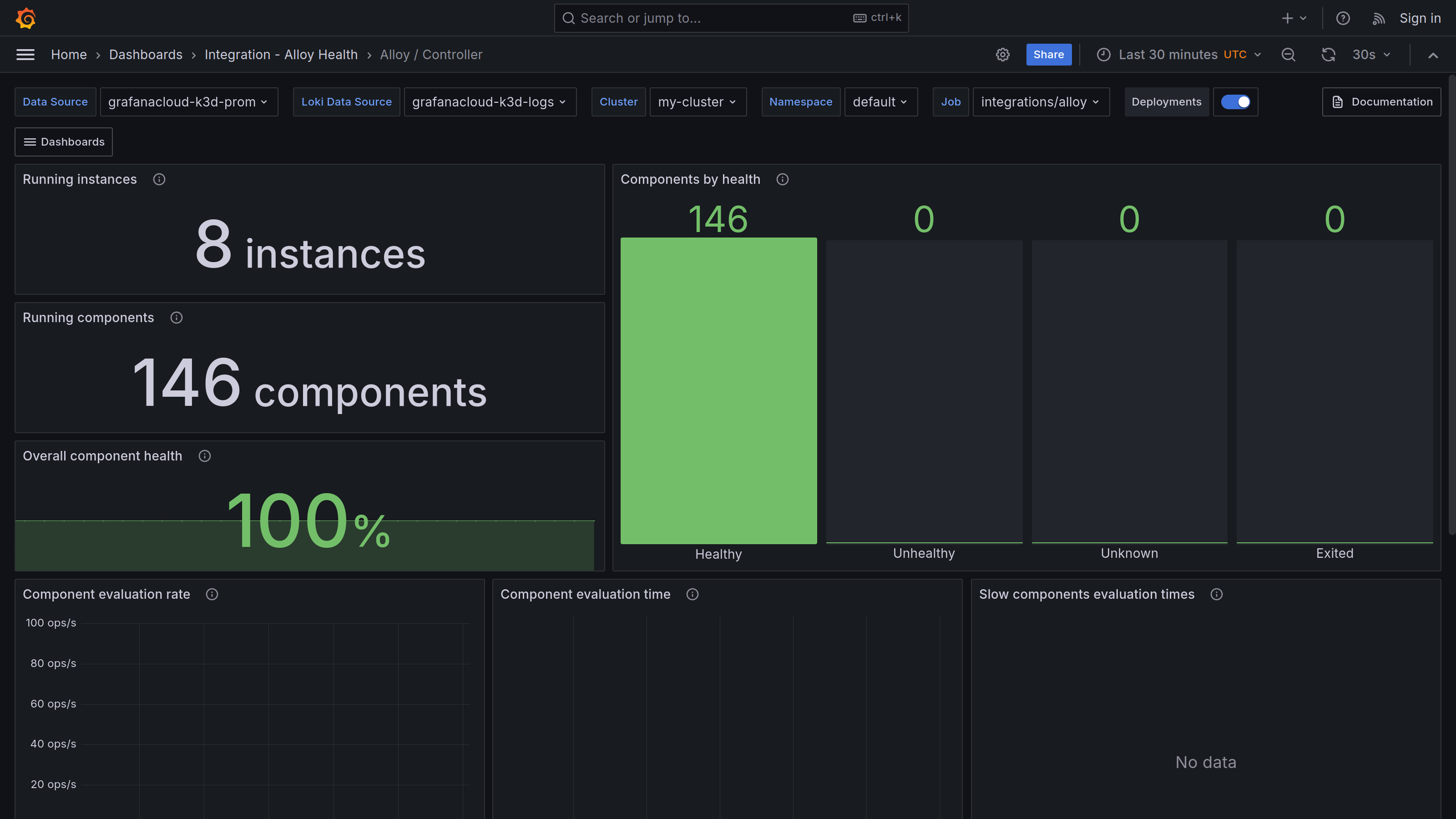Zoom out the time range with magnifier icon
The image size is (1456, 819).
pyautogui.click(x=1289, y=54)
